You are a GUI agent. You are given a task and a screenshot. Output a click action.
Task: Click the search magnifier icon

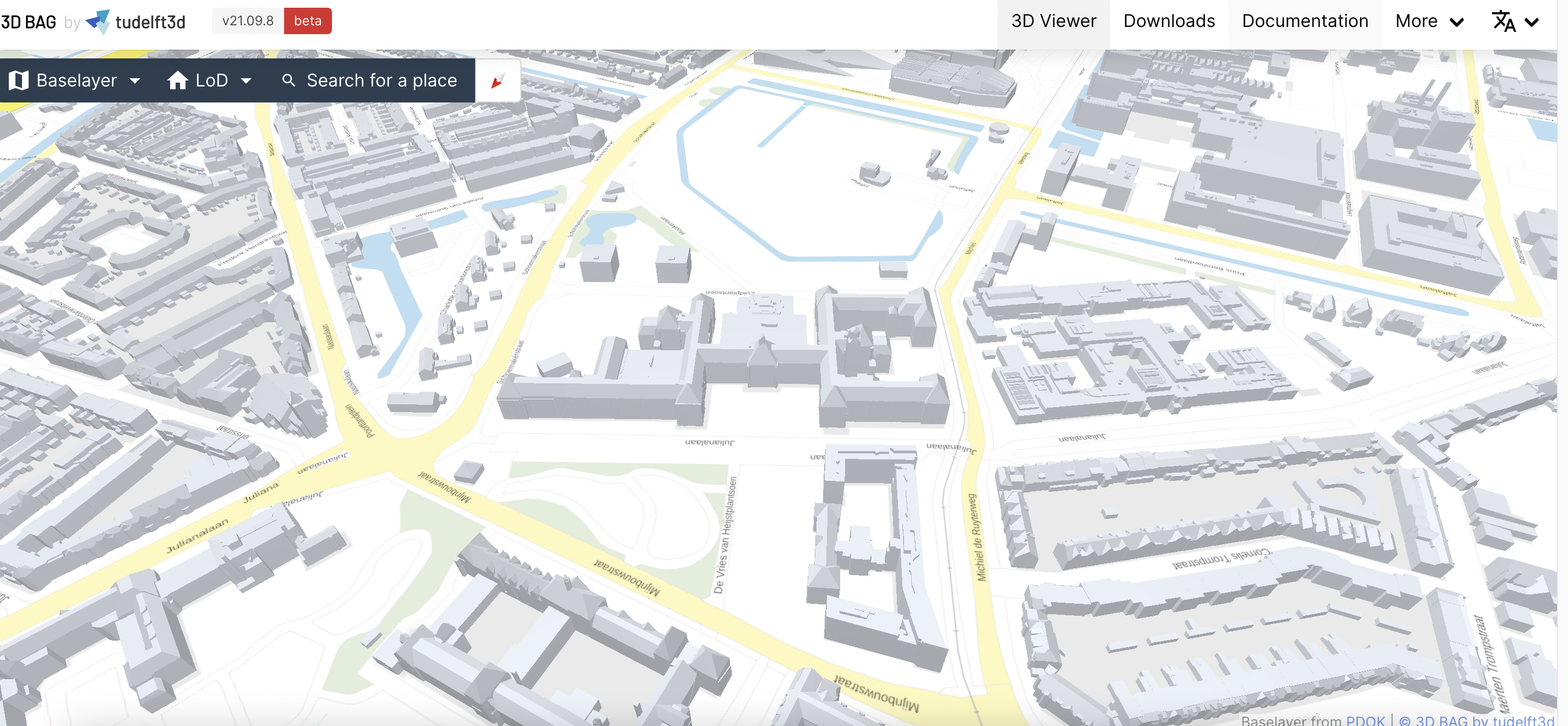(289, 80)
